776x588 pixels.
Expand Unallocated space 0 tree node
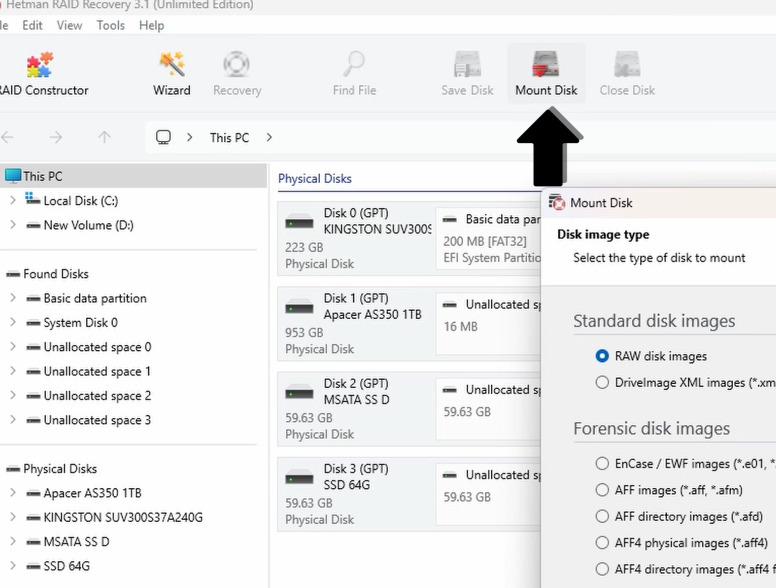point(13,346)
